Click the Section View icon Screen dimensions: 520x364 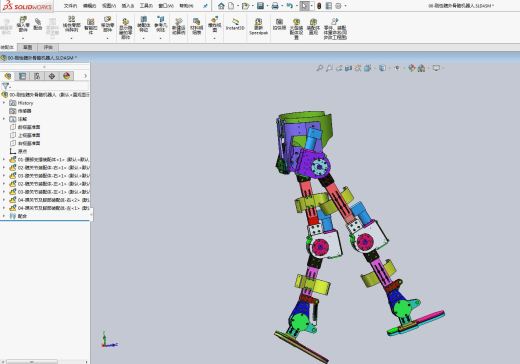(348, 68)
